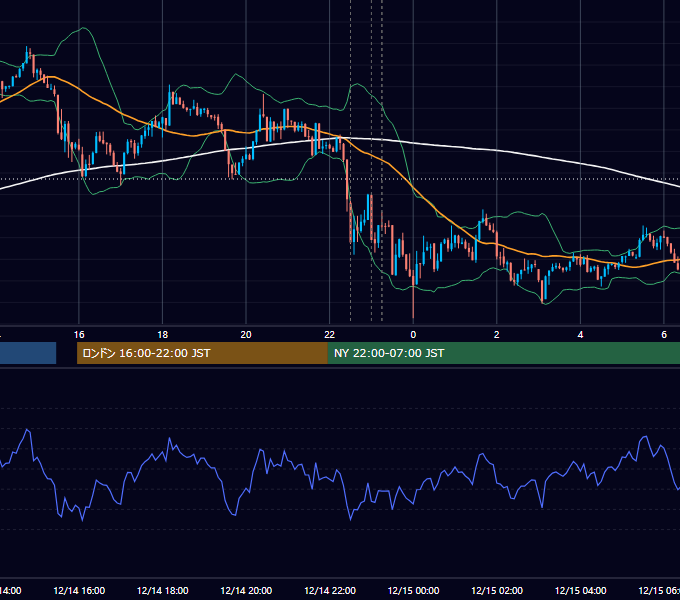Click the 12/14 20:00 time label

coord(246,590)
